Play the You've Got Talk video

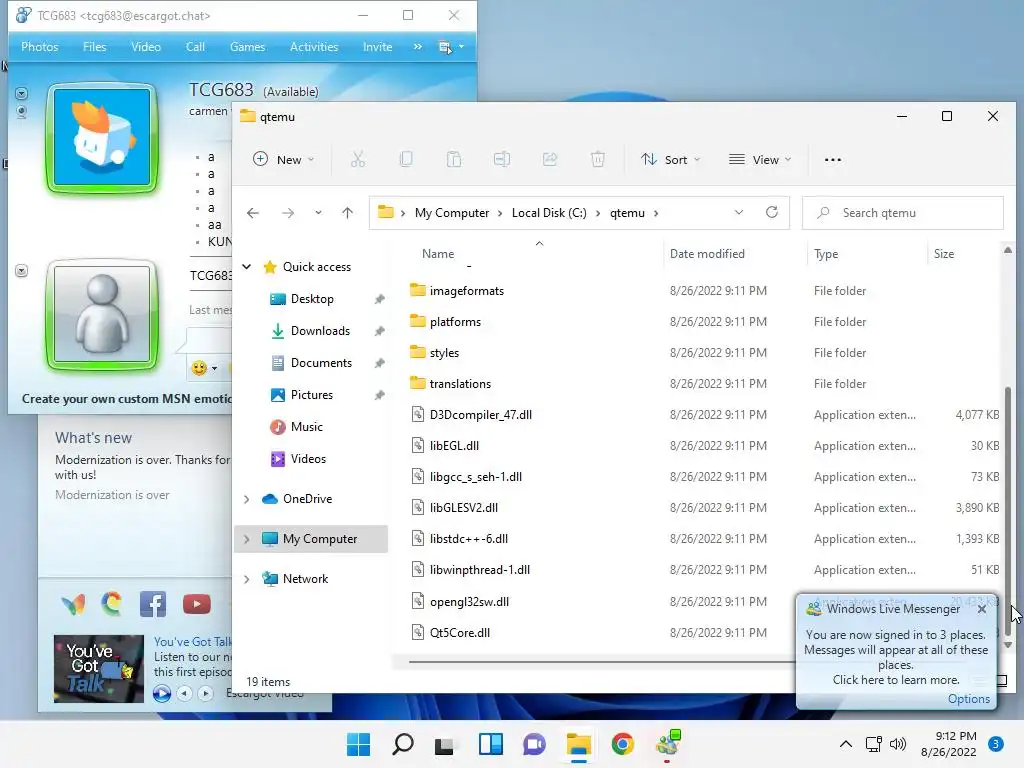(161, 693)
